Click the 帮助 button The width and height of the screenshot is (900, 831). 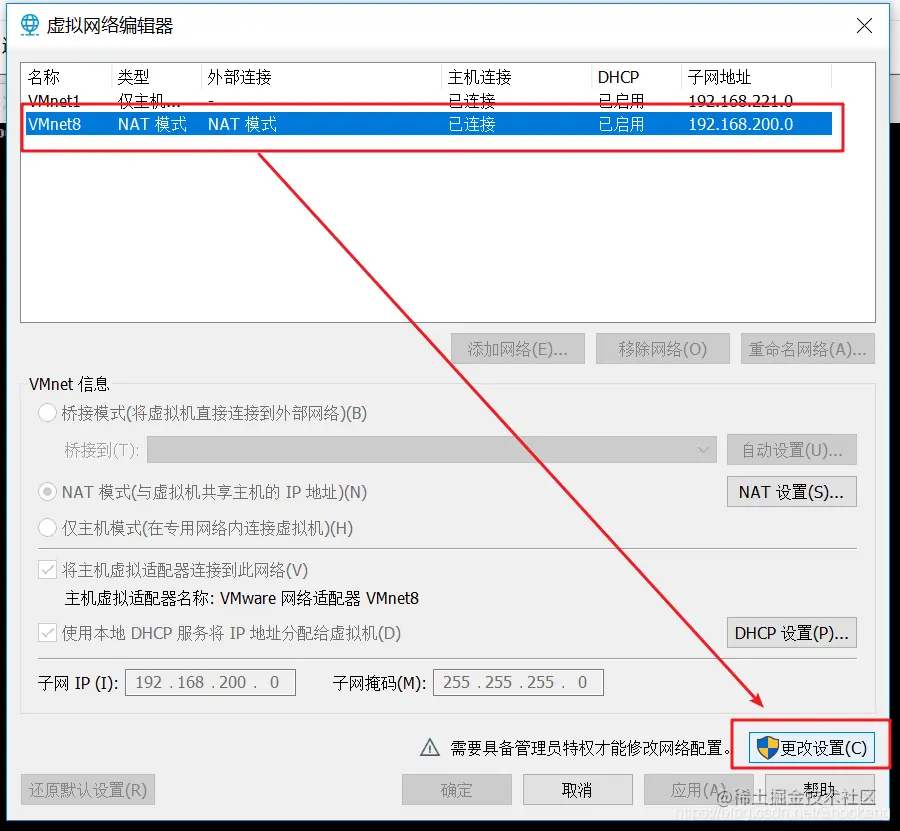point(819,789)
